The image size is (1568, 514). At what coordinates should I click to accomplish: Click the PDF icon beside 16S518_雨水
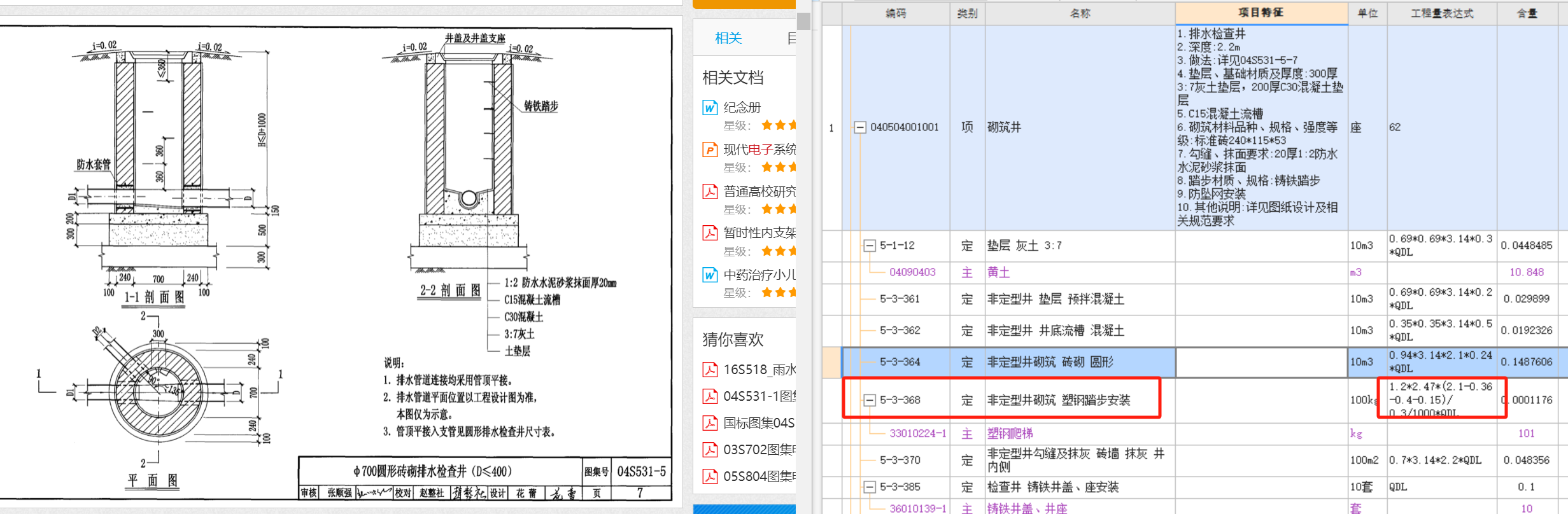[710, 370]
